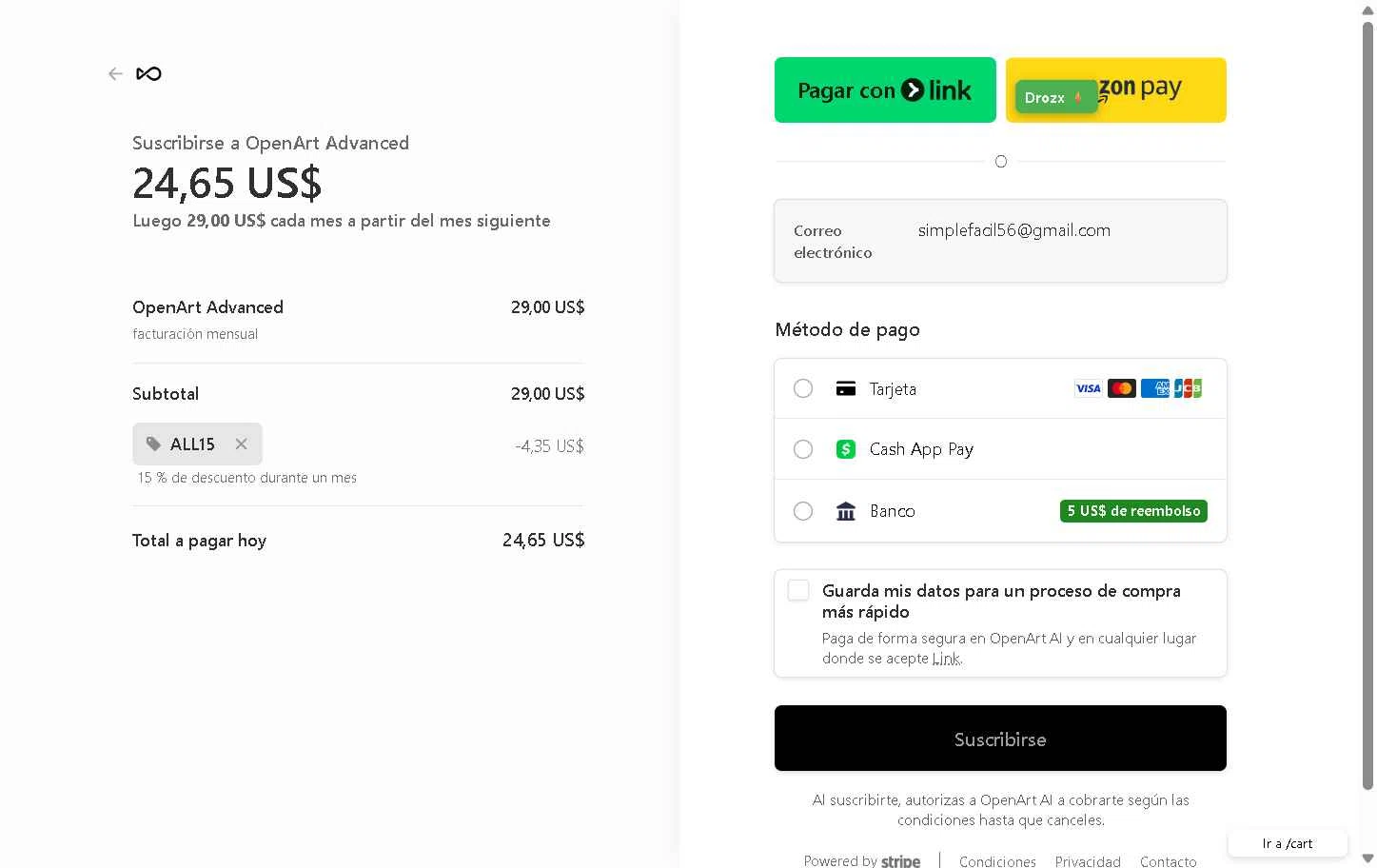Click the 5 US$ de reembolso badge
1377x868 pixels.
tap(1133, 511)
